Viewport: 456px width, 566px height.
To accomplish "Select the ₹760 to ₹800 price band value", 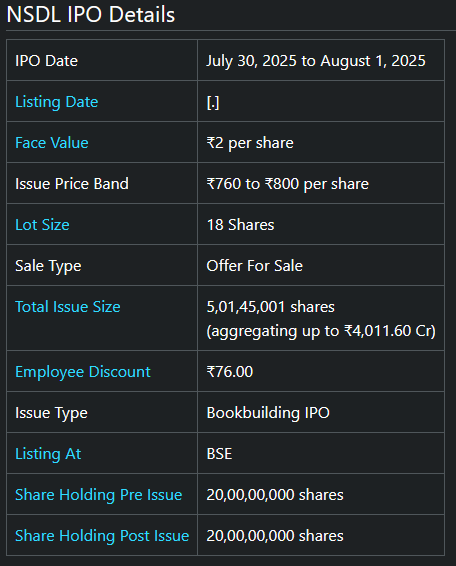I will pos(288,184).
